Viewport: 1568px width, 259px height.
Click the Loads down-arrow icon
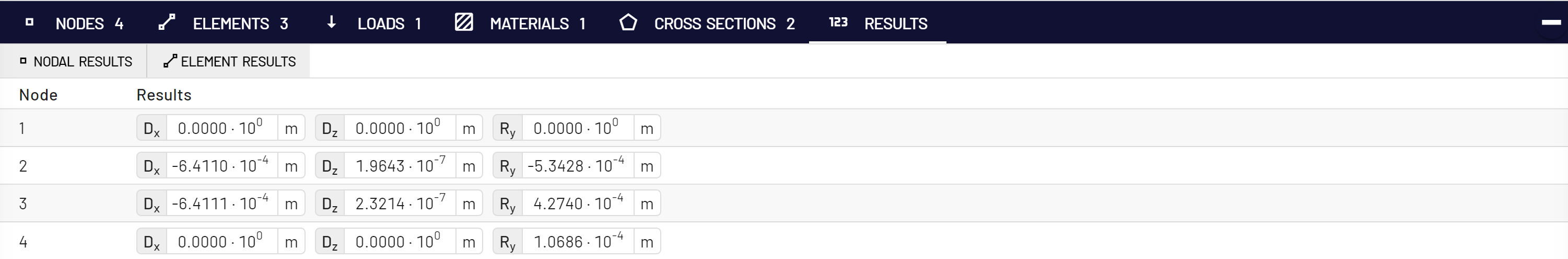pyautogui.click(x=332, y=22)
